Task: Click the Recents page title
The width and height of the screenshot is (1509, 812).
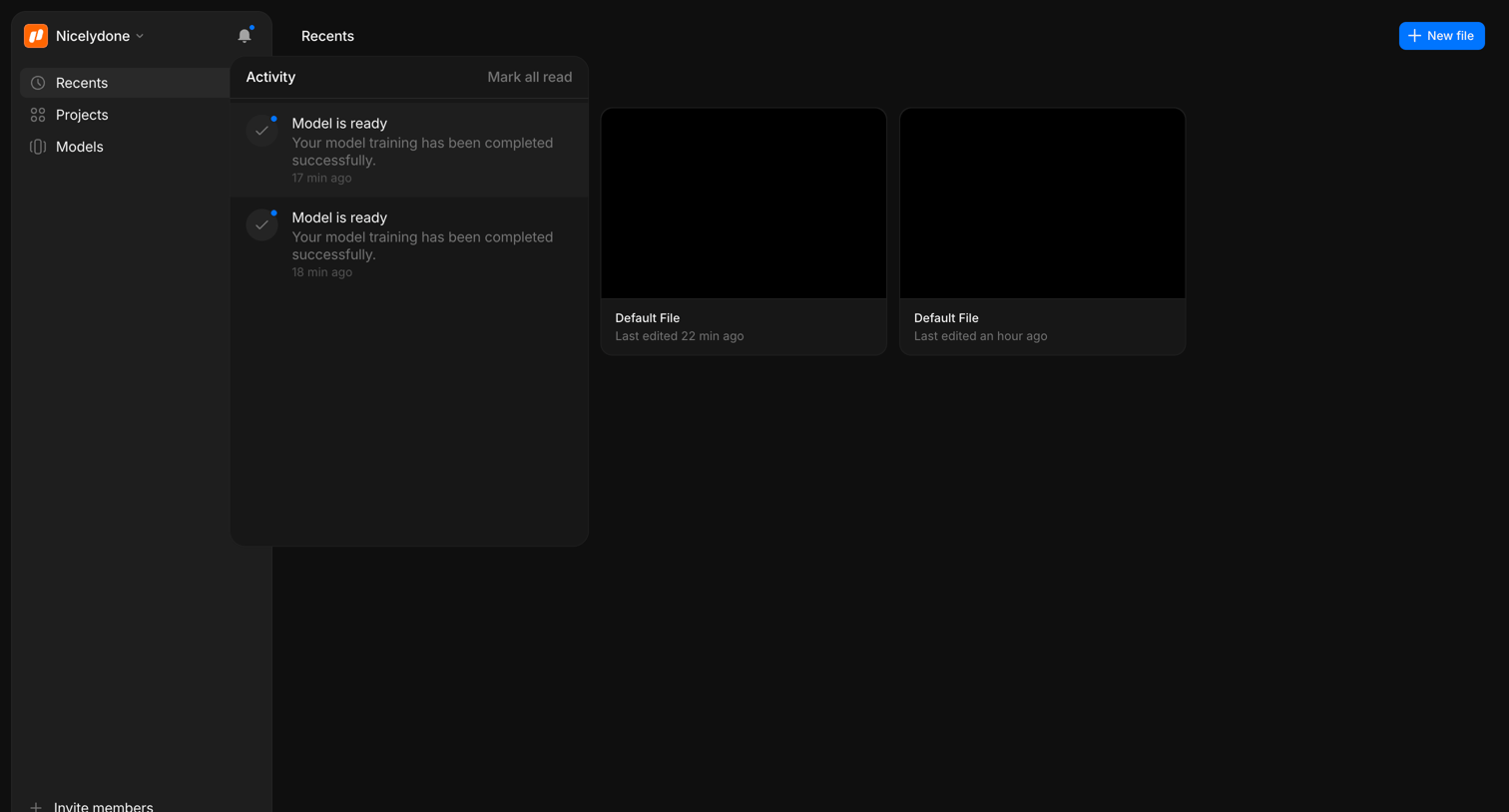Action: click(x=327, y=36)
